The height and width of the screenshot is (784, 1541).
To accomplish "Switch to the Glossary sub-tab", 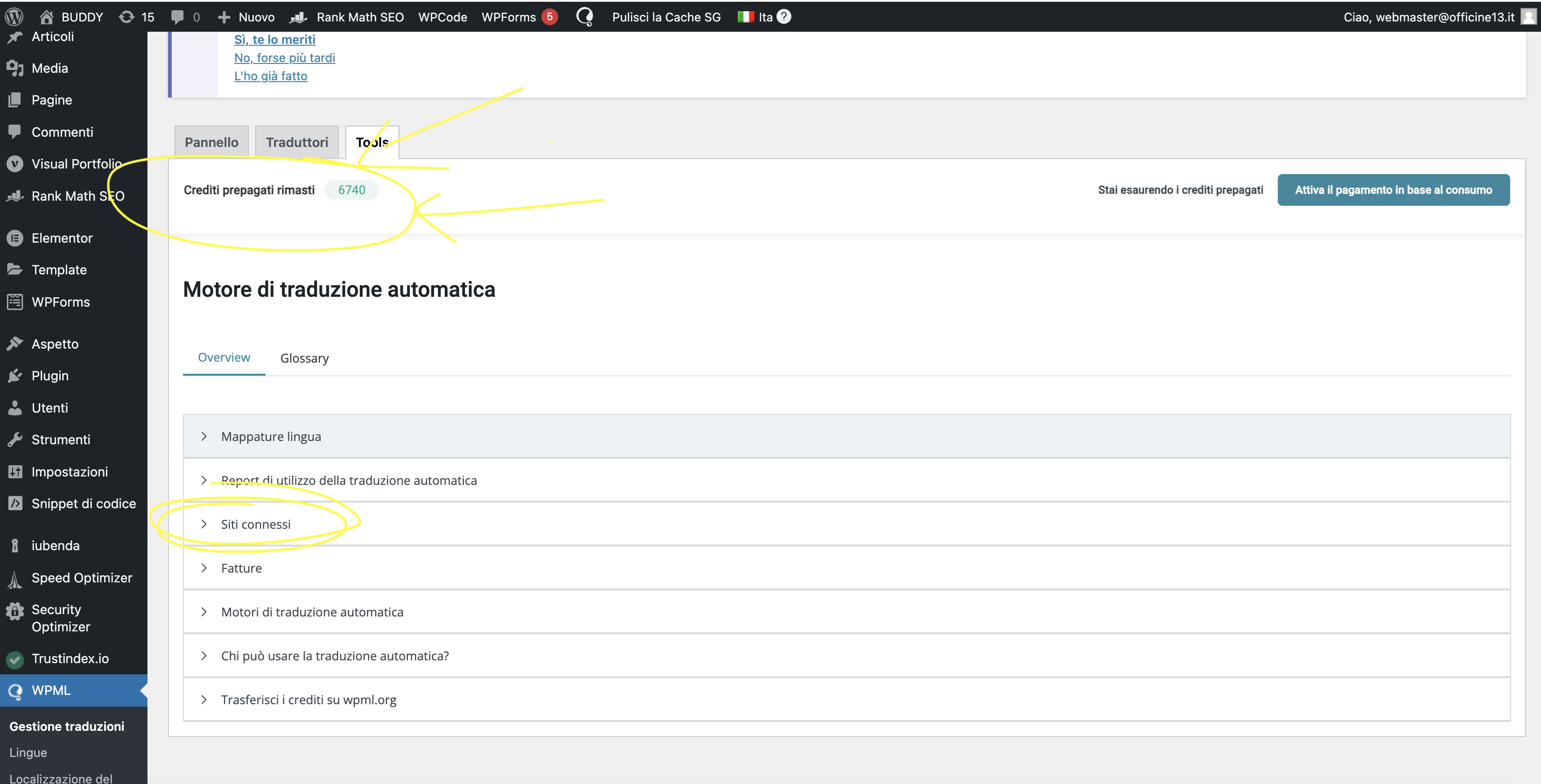I will pyautogui.click(x=304, y=358).
